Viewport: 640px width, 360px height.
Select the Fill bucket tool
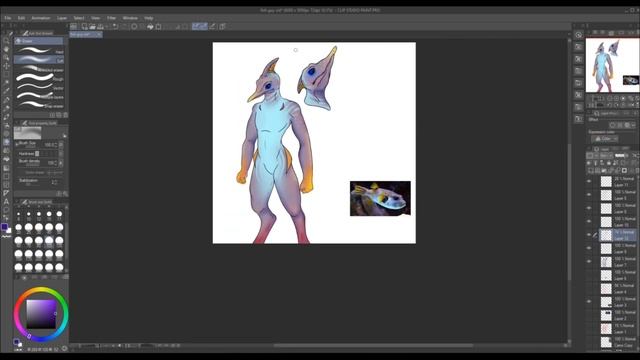pos(6,160)
